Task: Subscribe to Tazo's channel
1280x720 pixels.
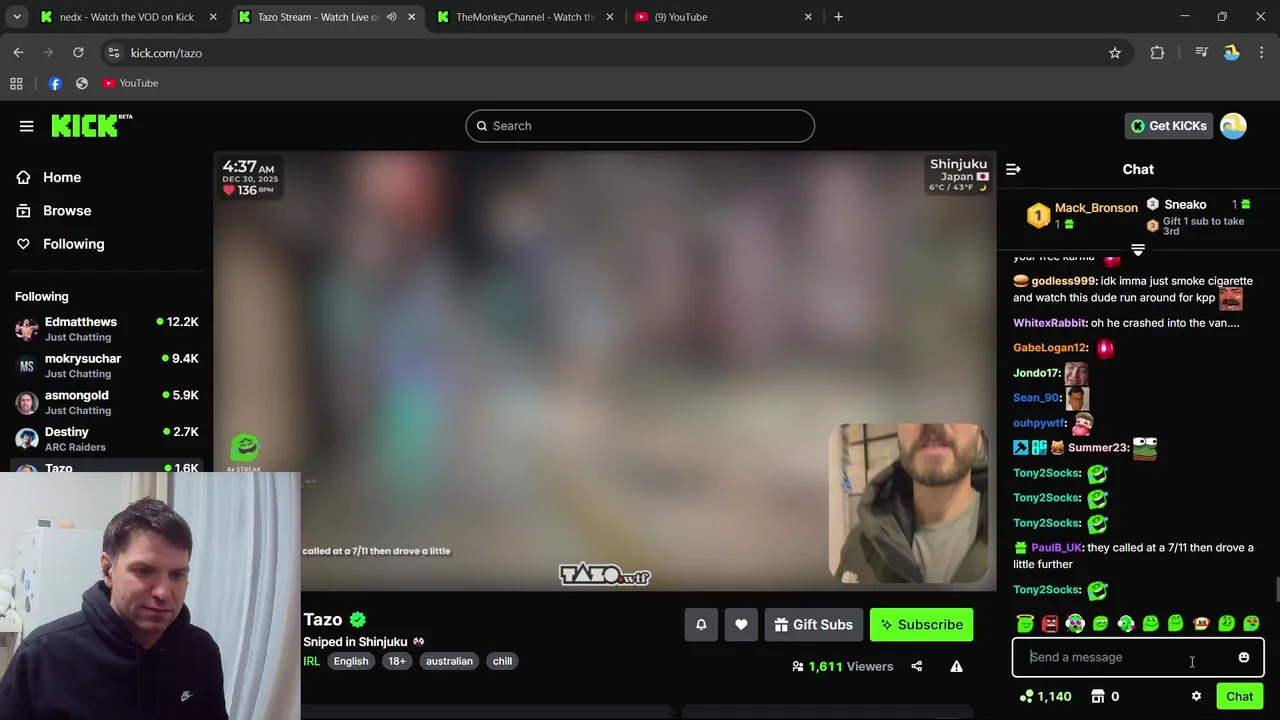Action: (x=921, y=625)
